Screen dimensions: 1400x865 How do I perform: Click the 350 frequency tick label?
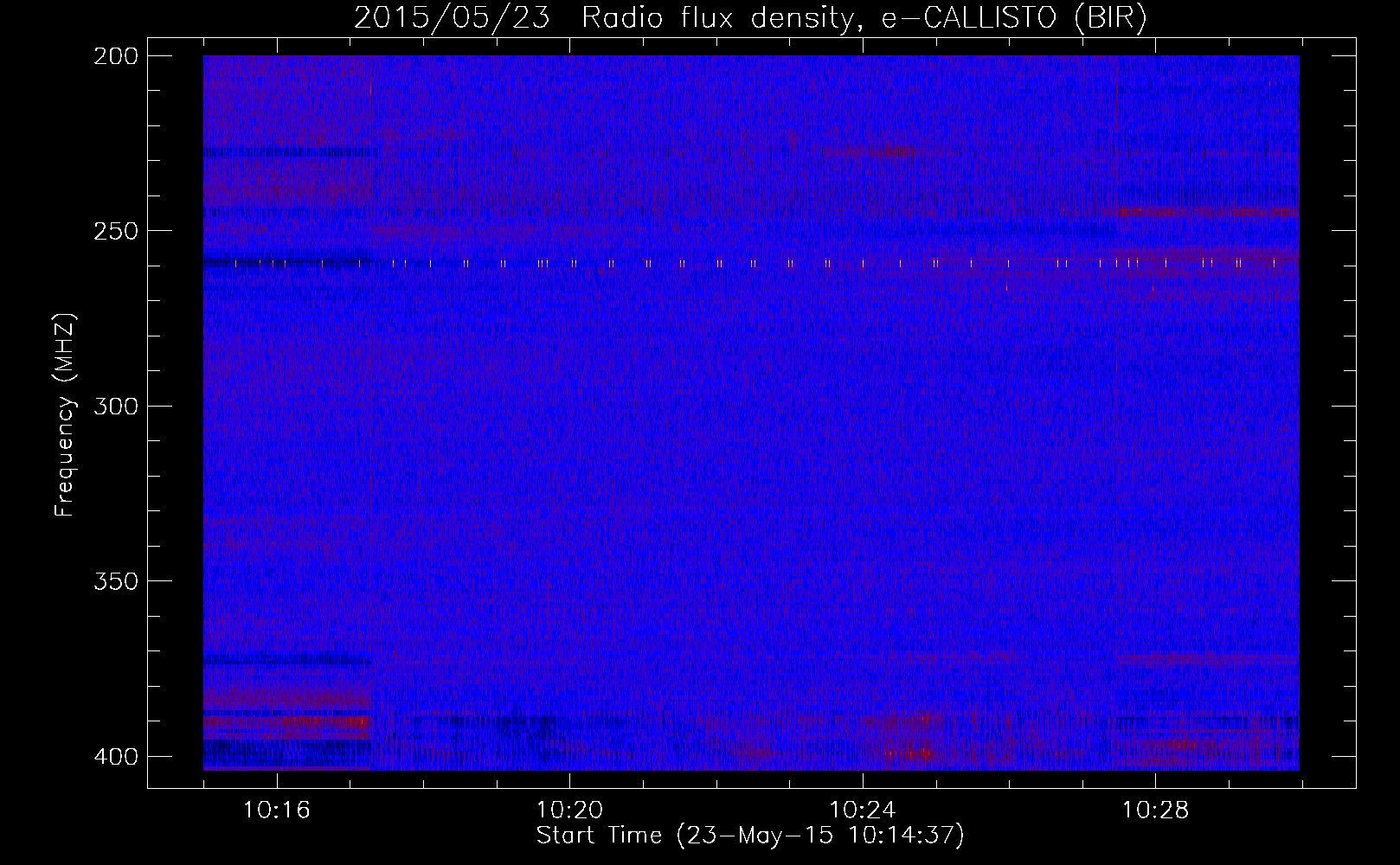point(115,581)
